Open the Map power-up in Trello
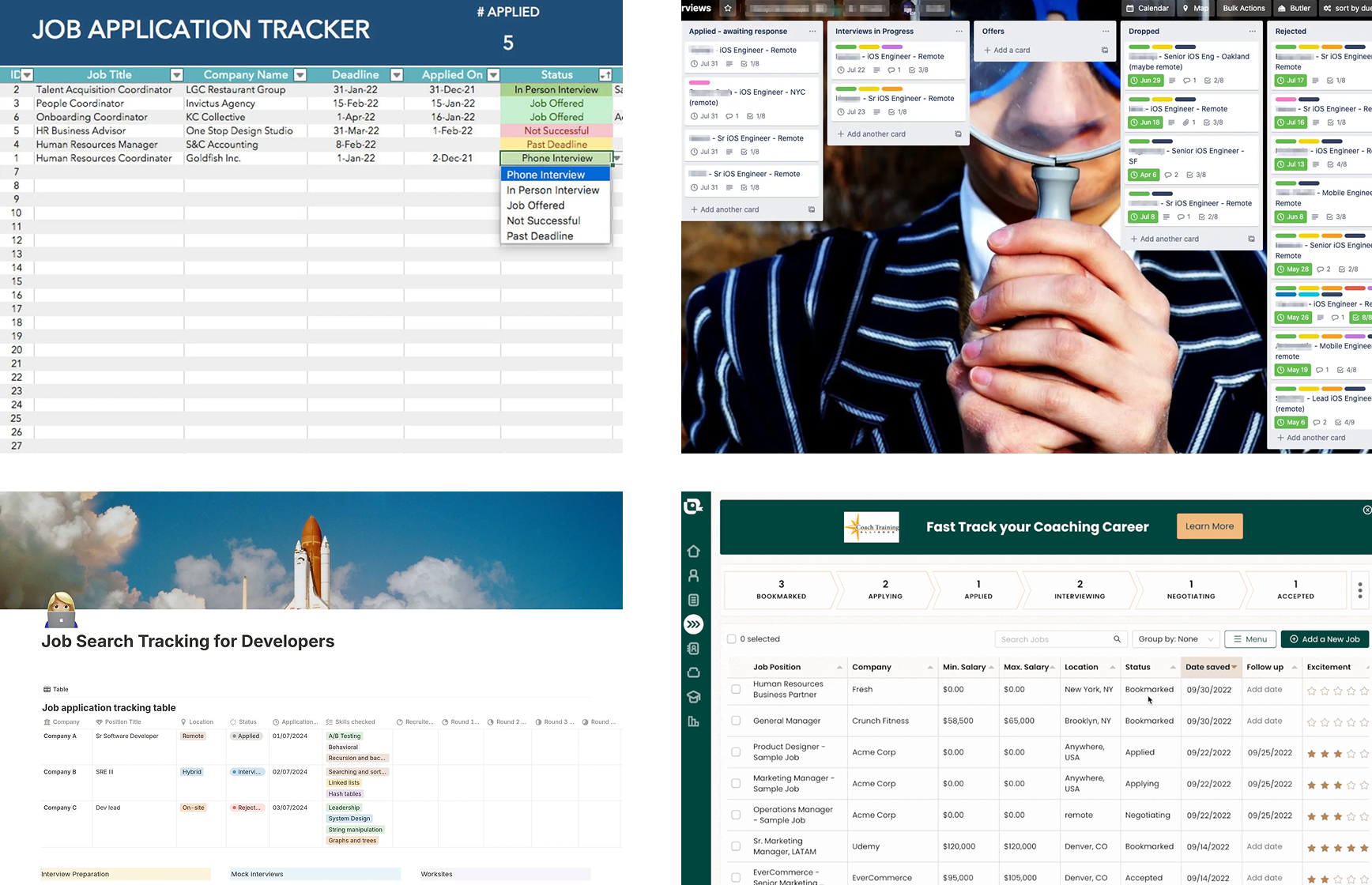 [1195, 9]
